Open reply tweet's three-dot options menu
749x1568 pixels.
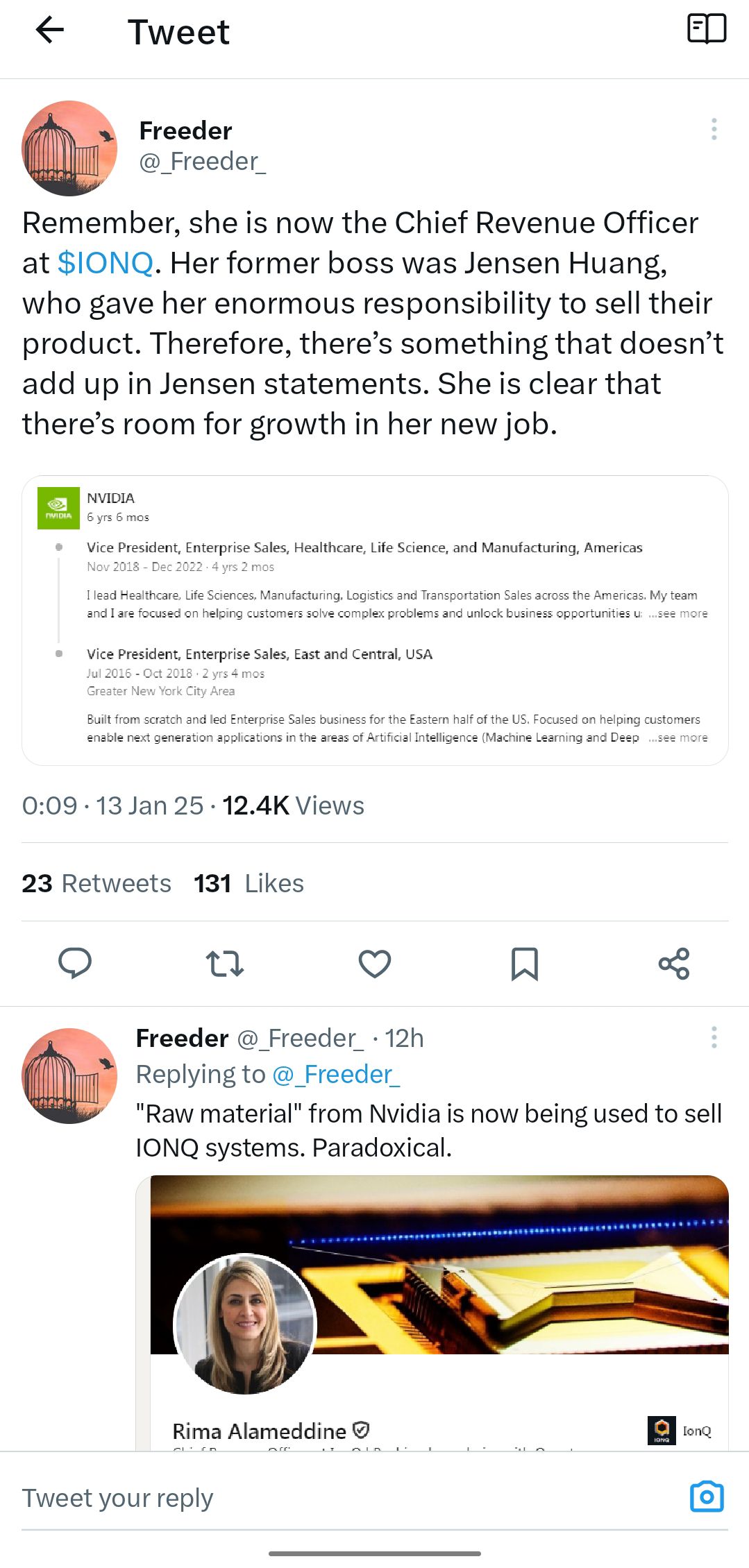click(714, 1038)
